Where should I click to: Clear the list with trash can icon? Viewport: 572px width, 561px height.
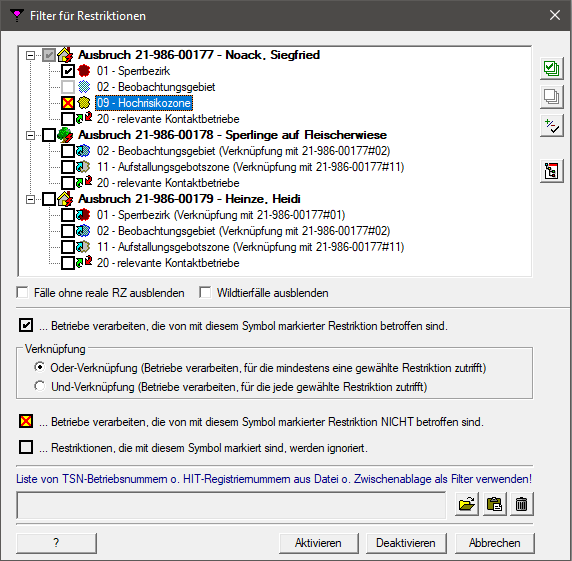(522, 504)
